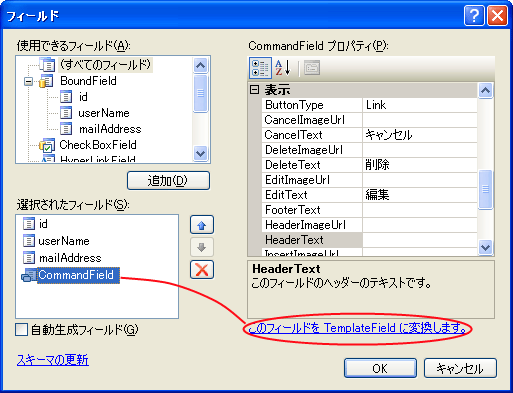Click the DeleteText value 削除

tap(420, 165)
